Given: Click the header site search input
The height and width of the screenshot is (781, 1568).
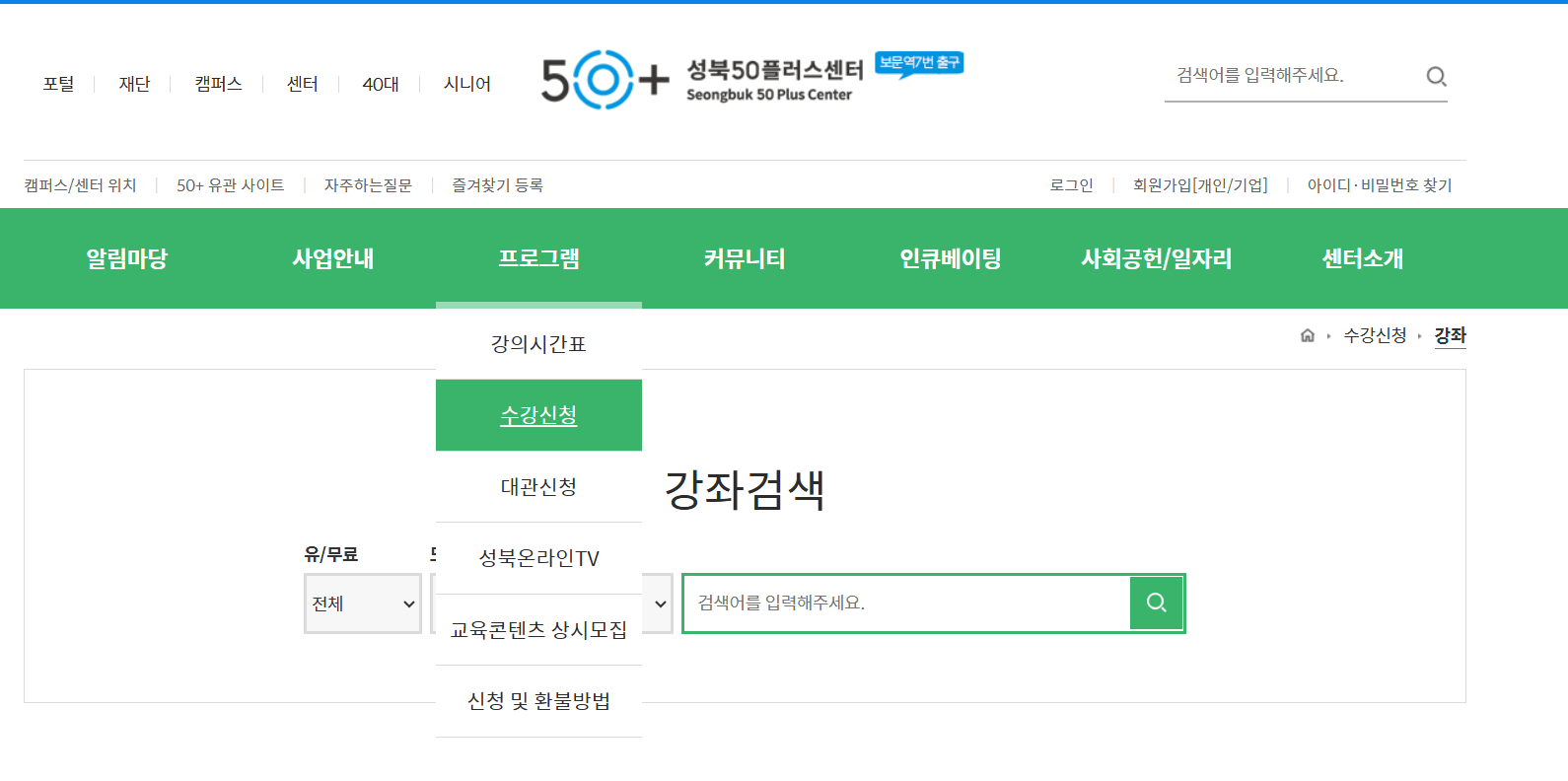Looking at the screenshot, I should click(x=1292, y=76).
